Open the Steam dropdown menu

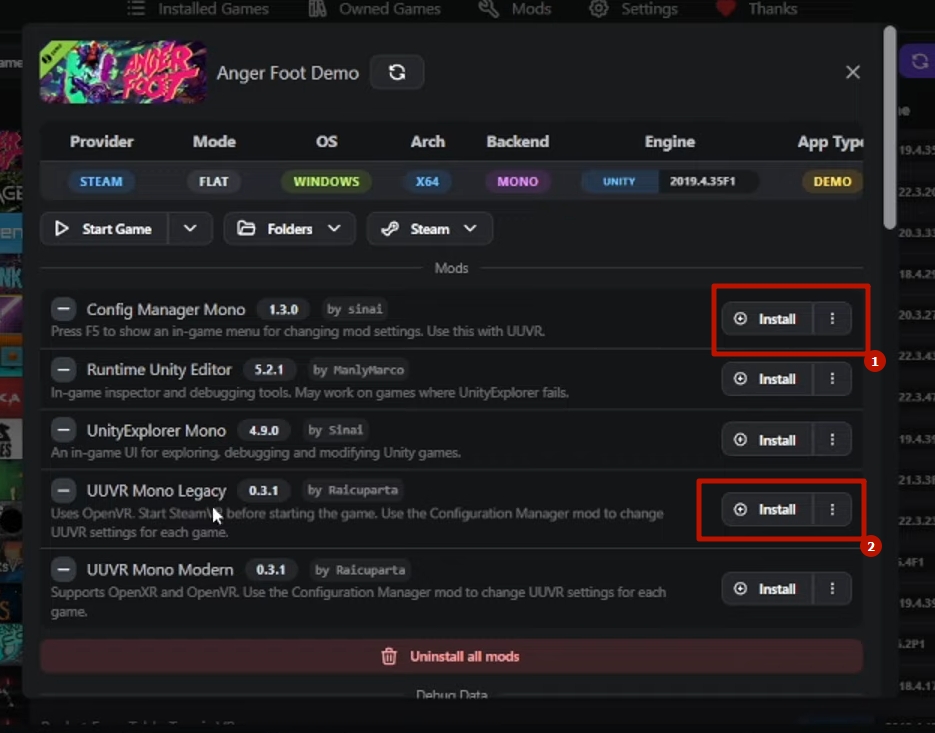pyautogui.click(x=429, y=228)
